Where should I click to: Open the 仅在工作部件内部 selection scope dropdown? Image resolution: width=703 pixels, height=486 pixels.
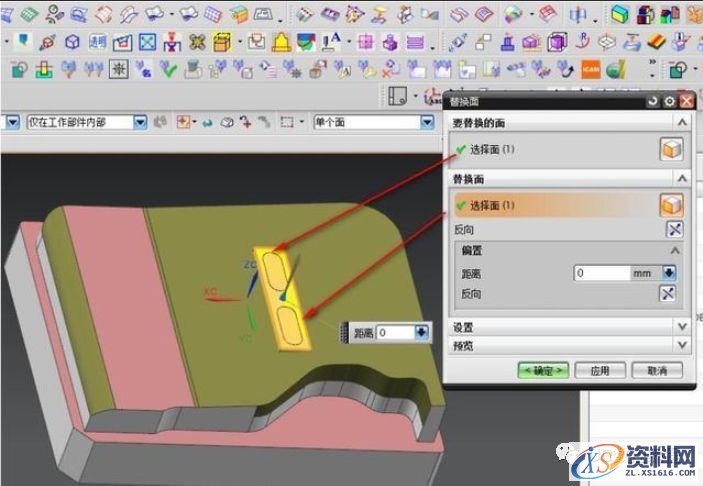pyautogui.click(x=140, y=122)
